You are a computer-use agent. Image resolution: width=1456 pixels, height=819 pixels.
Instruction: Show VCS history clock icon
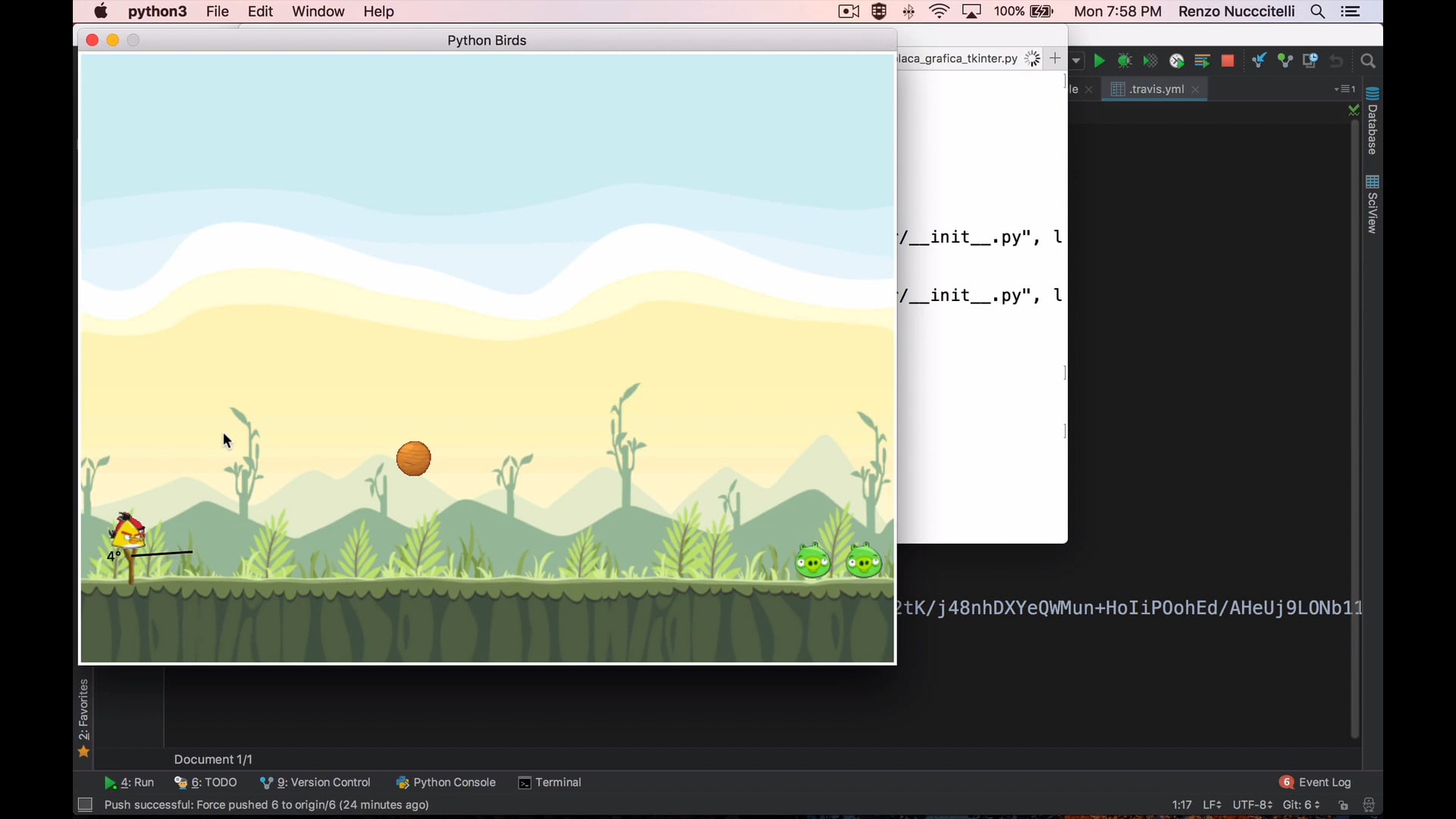[1310, 61]
